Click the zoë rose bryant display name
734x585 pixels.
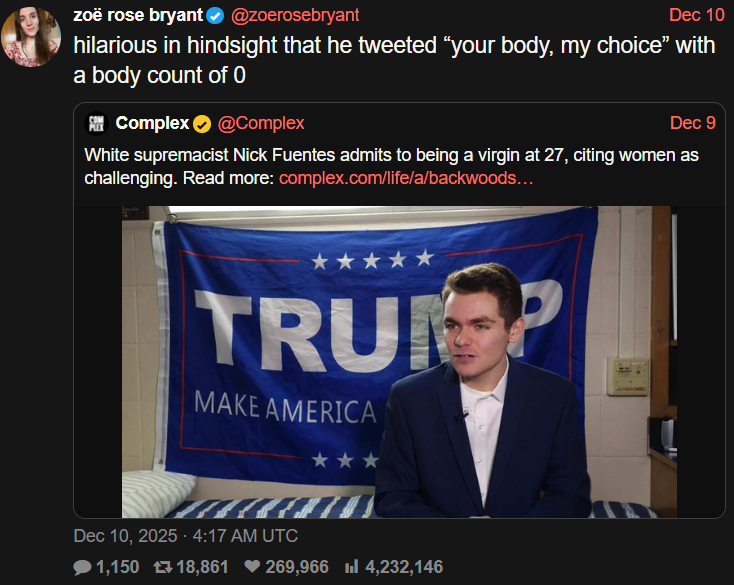138,15
